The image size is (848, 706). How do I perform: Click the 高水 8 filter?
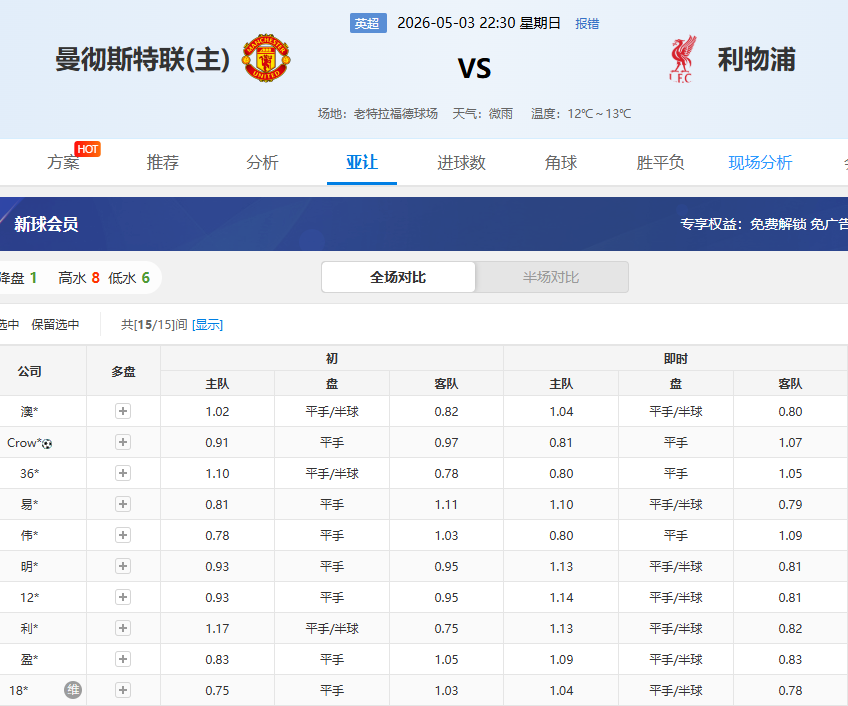pyautogui.click(x=79, y=278)
